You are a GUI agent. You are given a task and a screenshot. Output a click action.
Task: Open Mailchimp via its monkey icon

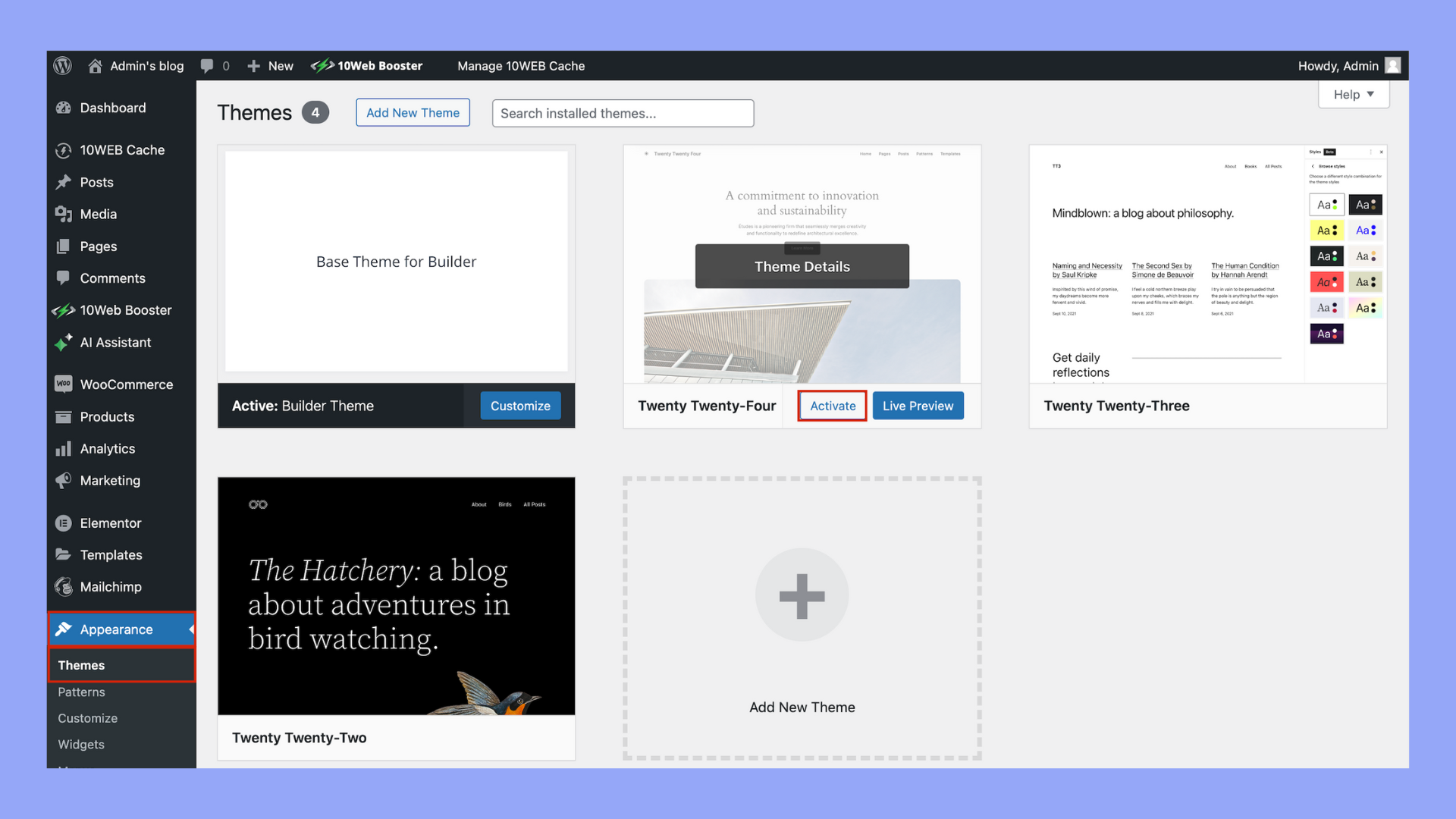point(64,587)
